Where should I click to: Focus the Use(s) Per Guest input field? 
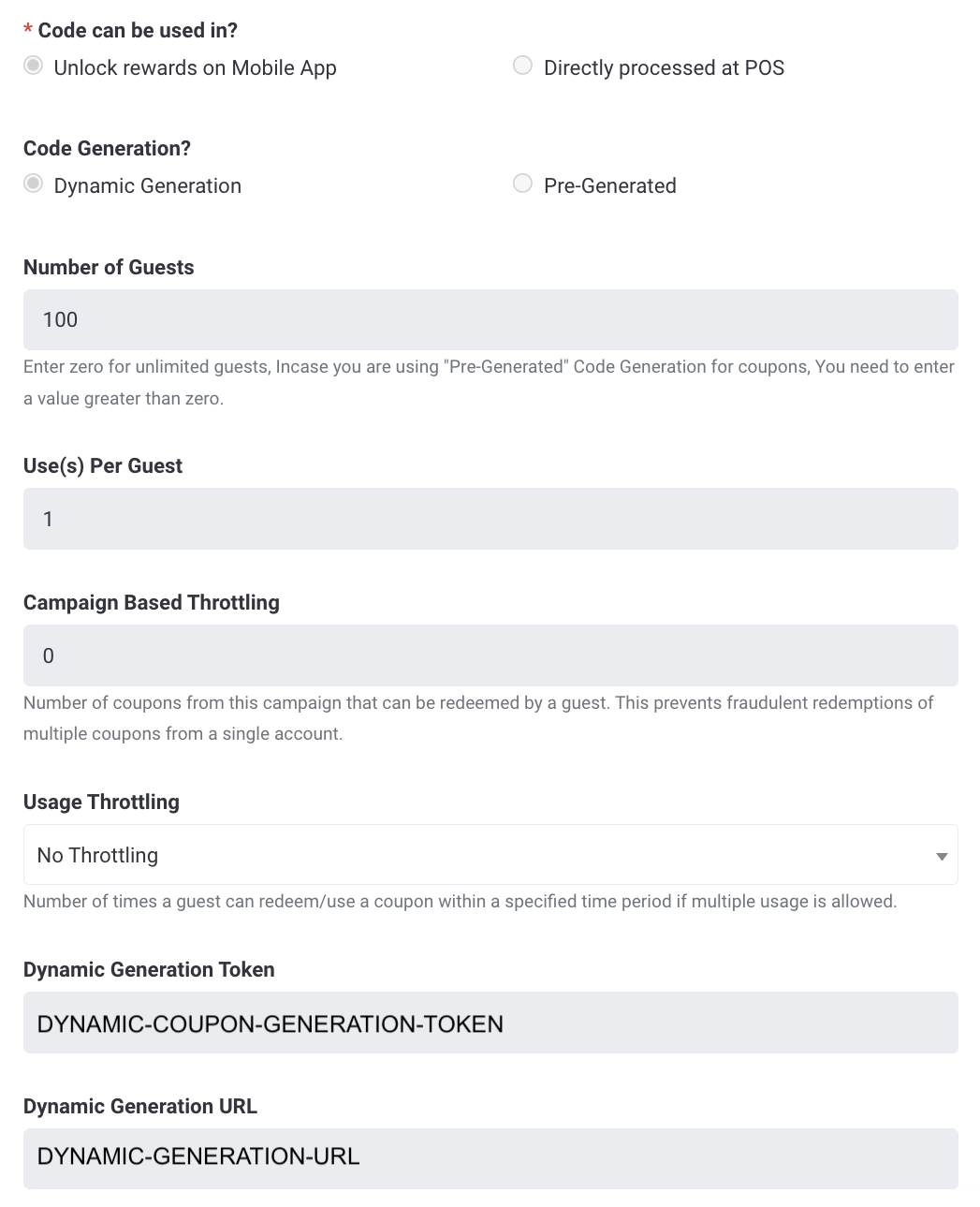pos(490,519)
